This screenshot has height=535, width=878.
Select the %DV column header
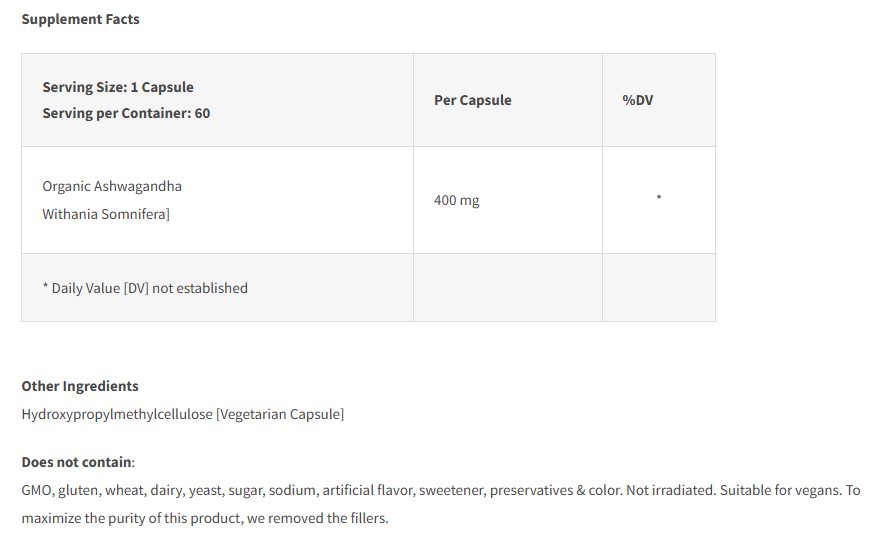(x=638, y=100)
